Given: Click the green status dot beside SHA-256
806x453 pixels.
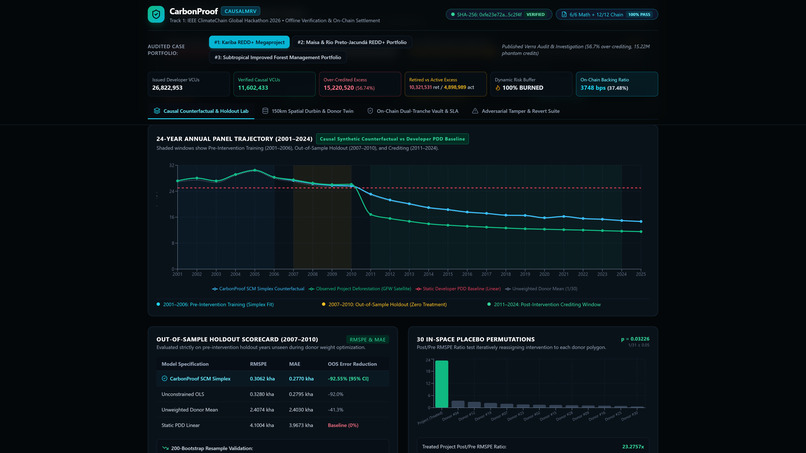Looking at the screenshot, I should pos(453,14).
